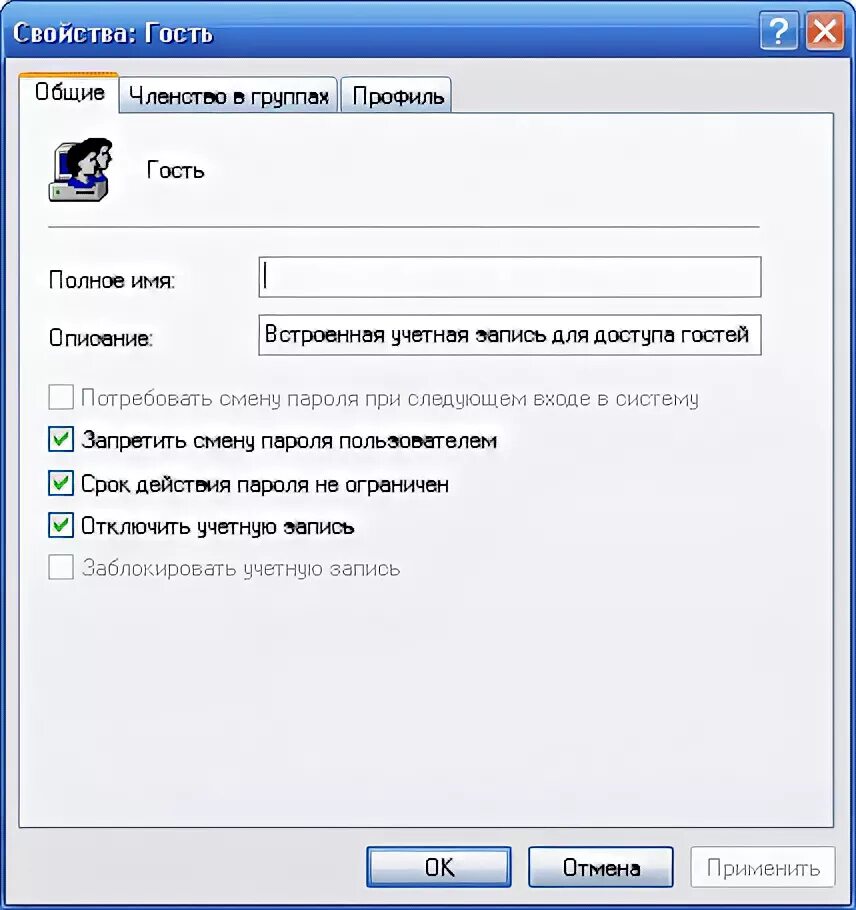Screen dimensions: 856x910
Task: Click inside the Полное имя field
Action: (510, 277)
